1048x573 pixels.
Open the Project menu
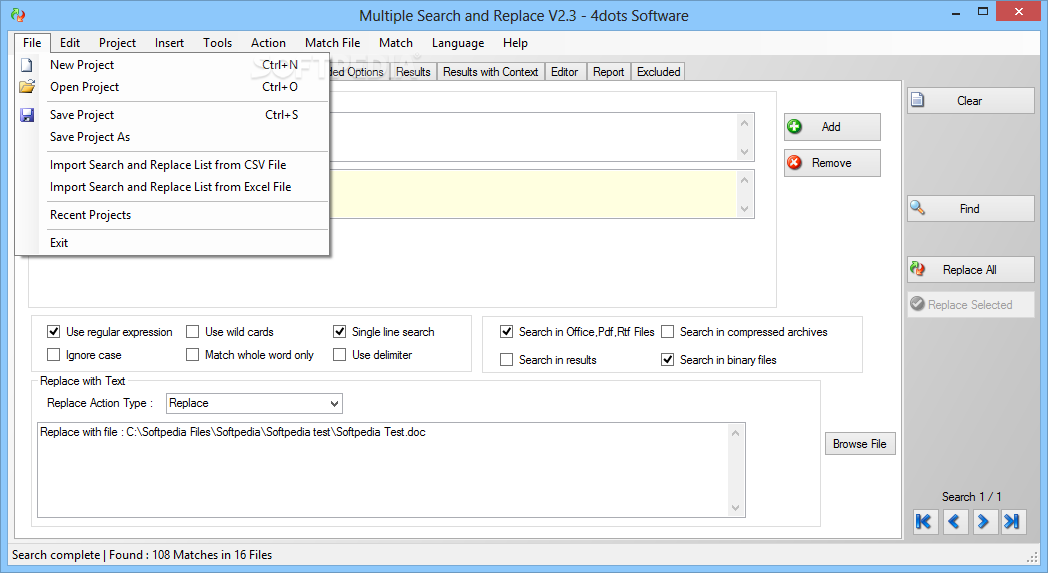point(117,43)
